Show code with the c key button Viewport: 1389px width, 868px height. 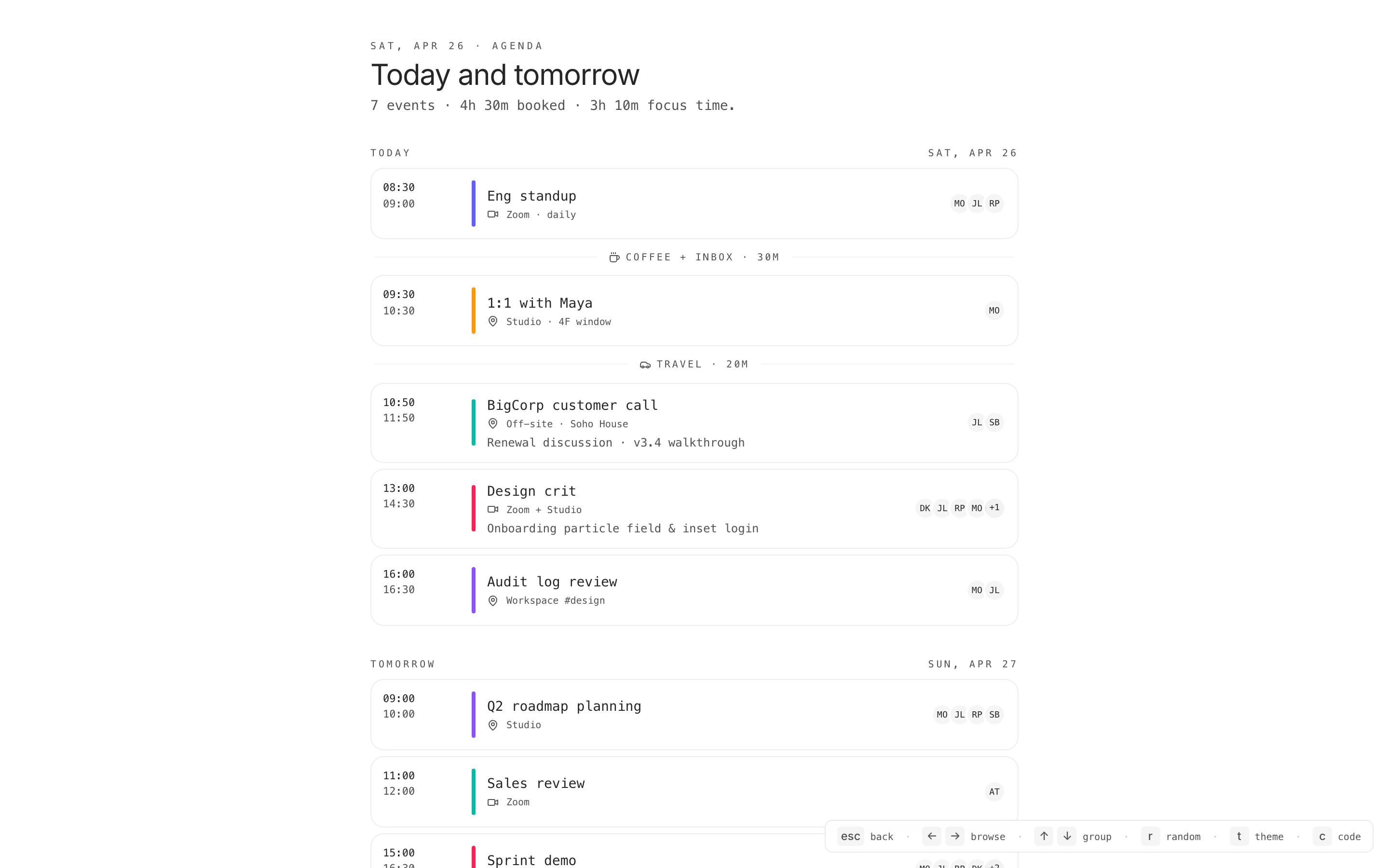[x=1322, y=837]
